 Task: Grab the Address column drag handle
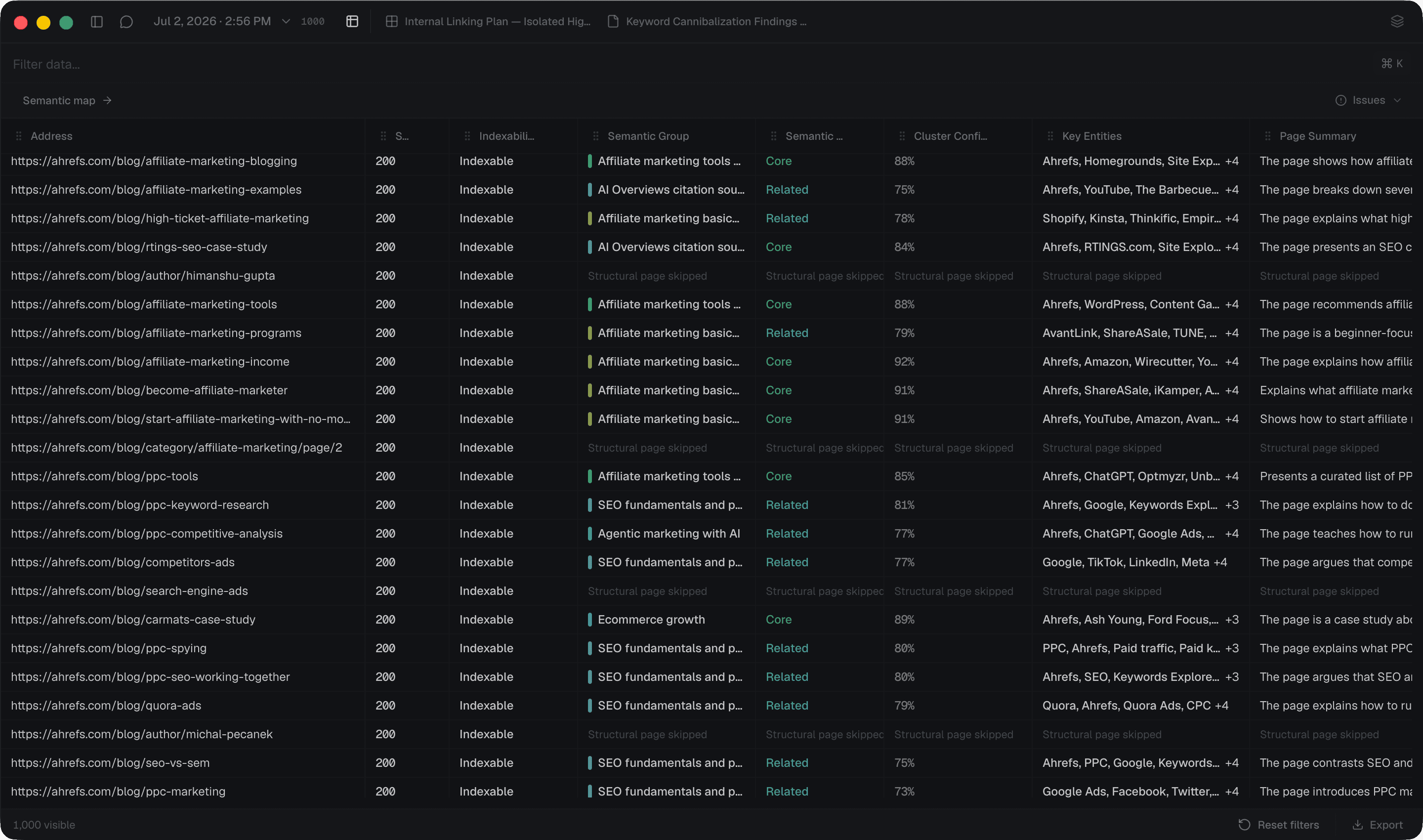tap(19, 136)
